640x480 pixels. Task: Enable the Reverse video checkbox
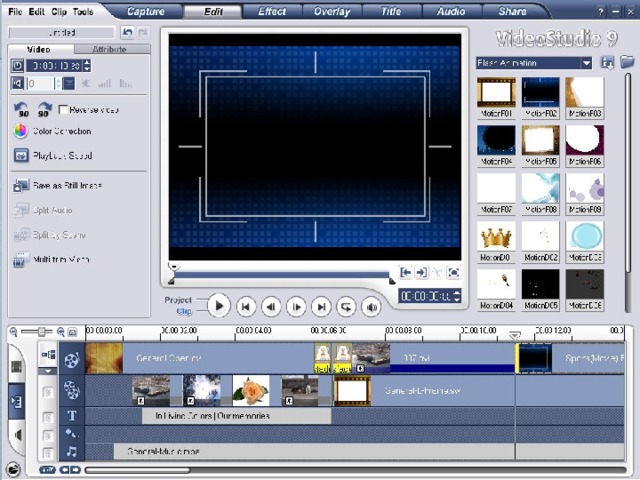(x=63, y=109)
